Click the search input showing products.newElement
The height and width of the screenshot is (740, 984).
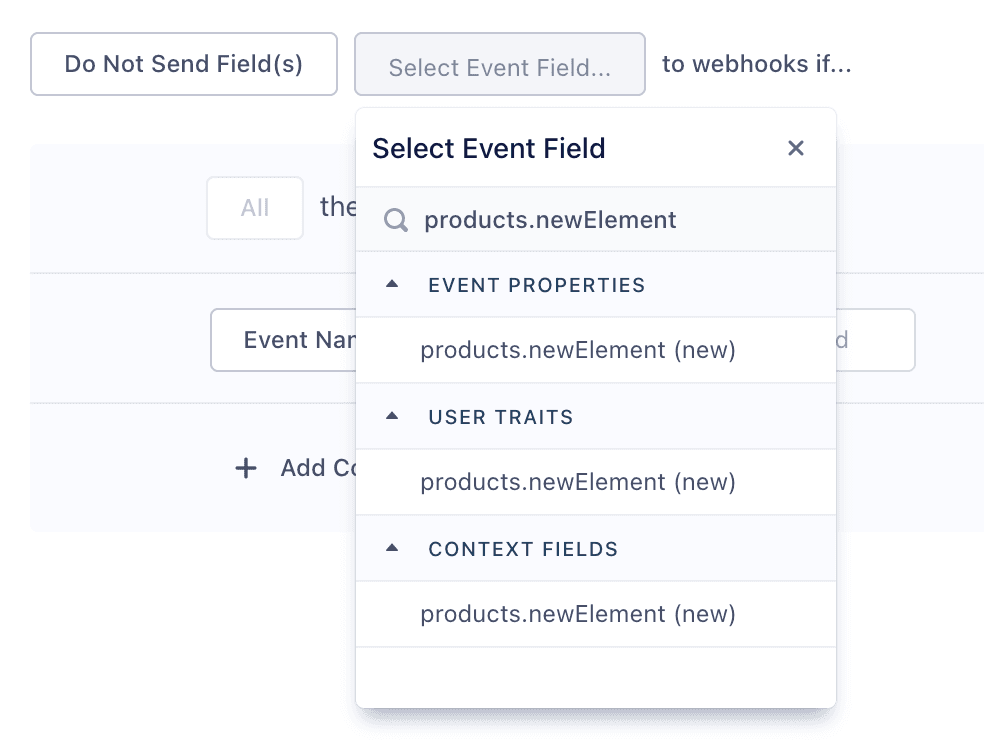(550, 220)
